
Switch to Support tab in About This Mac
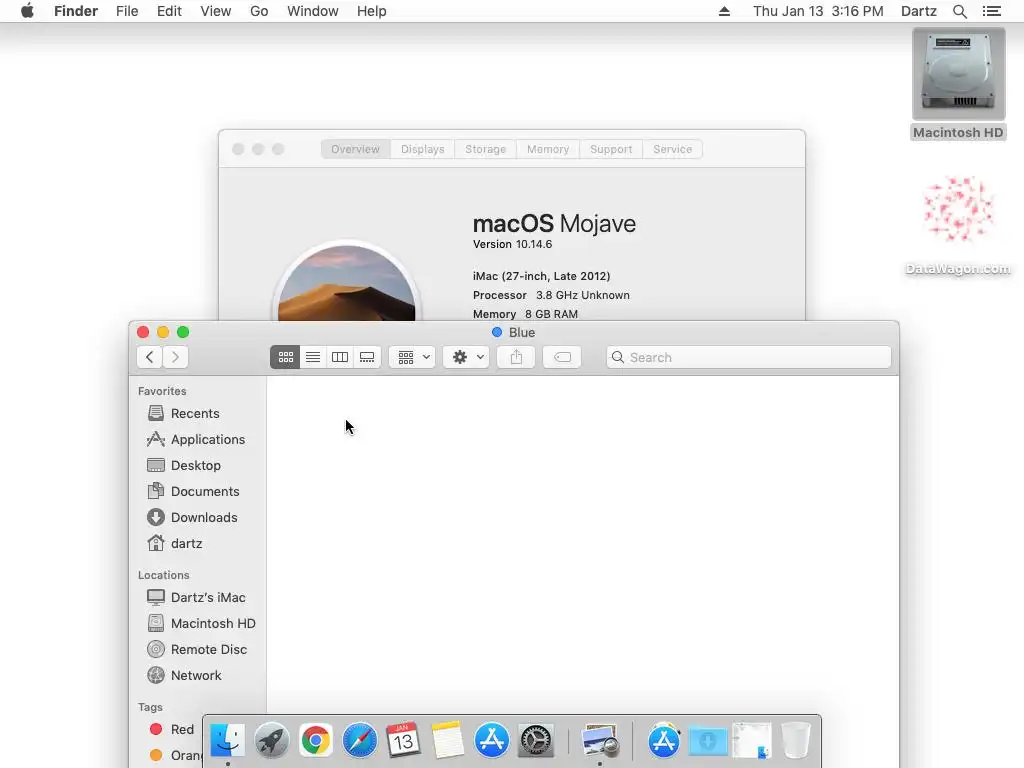tap(611, 149)
